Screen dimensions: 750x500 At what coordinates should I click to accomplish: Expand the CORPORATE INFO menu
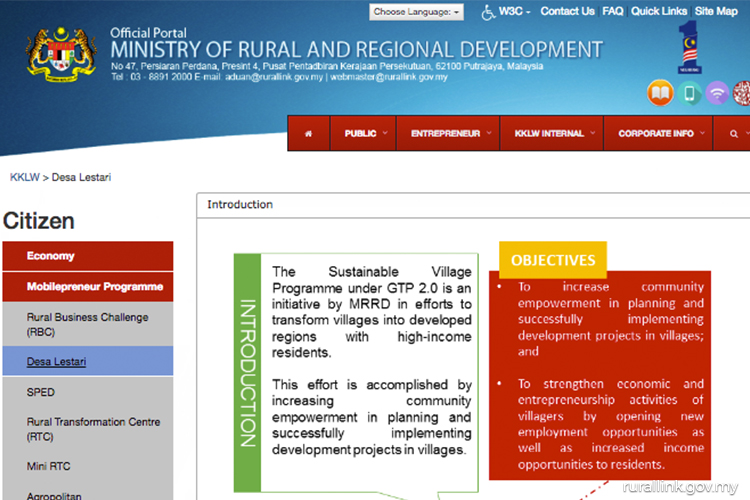click(x=658, y=133)
